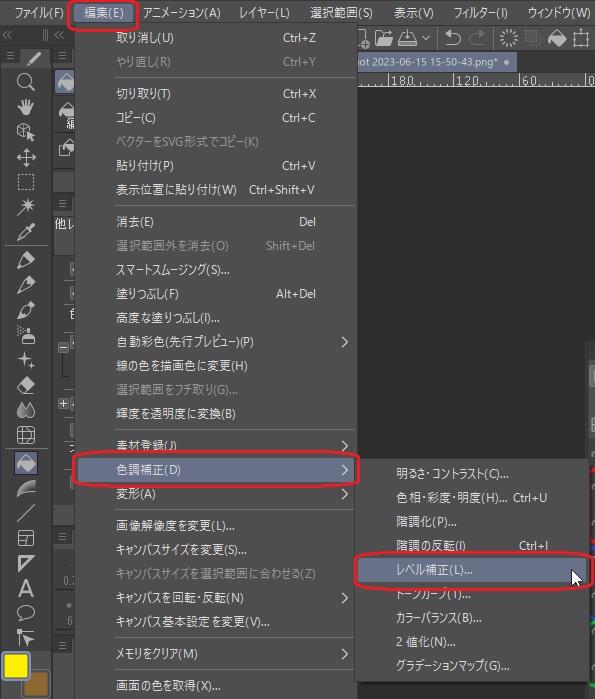595x699 pixels.
Task: Select the Move layer tool
Action: pyautogui.click(x=25, y=157)
